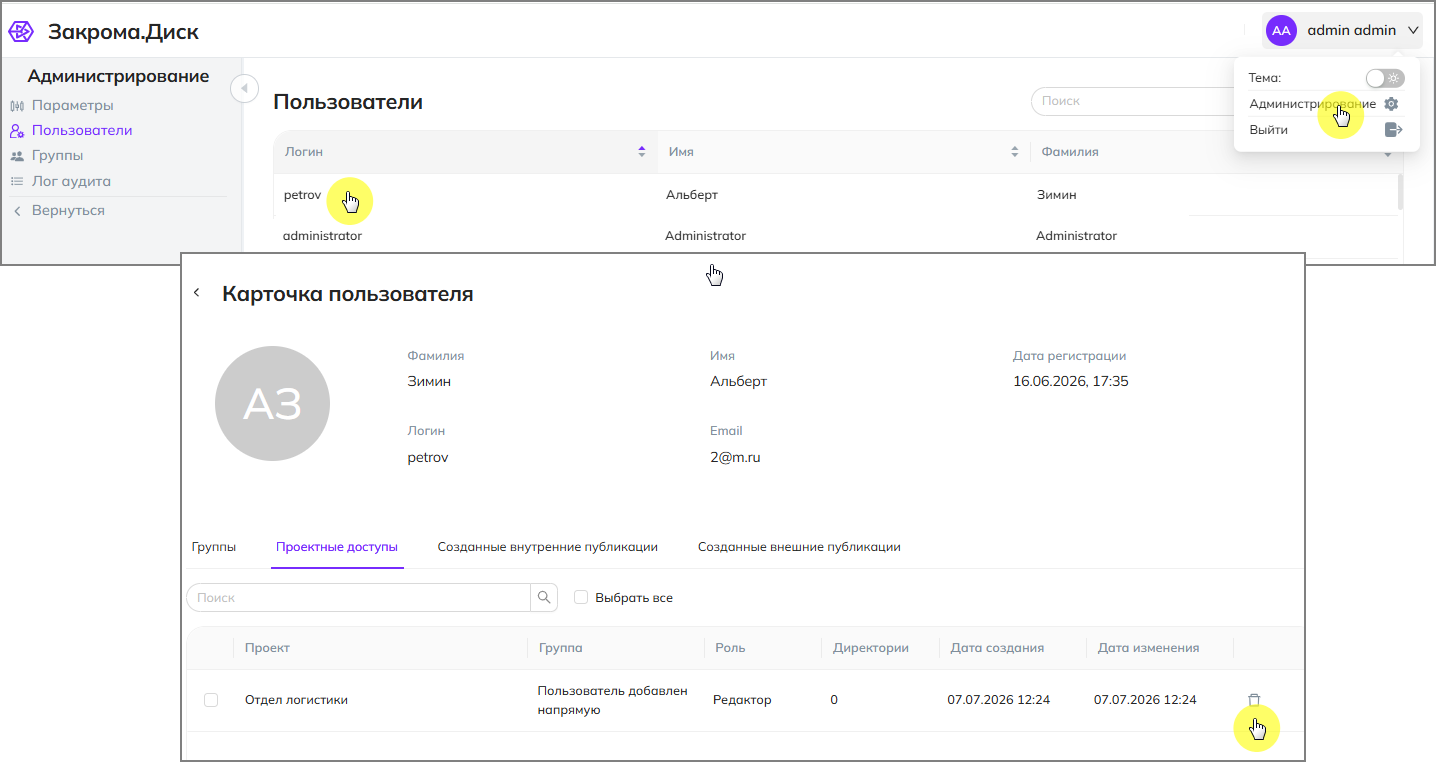Click the Поиск field above users table
The height and width of the screenshot is (778, 1452).
pos(1130,101)
